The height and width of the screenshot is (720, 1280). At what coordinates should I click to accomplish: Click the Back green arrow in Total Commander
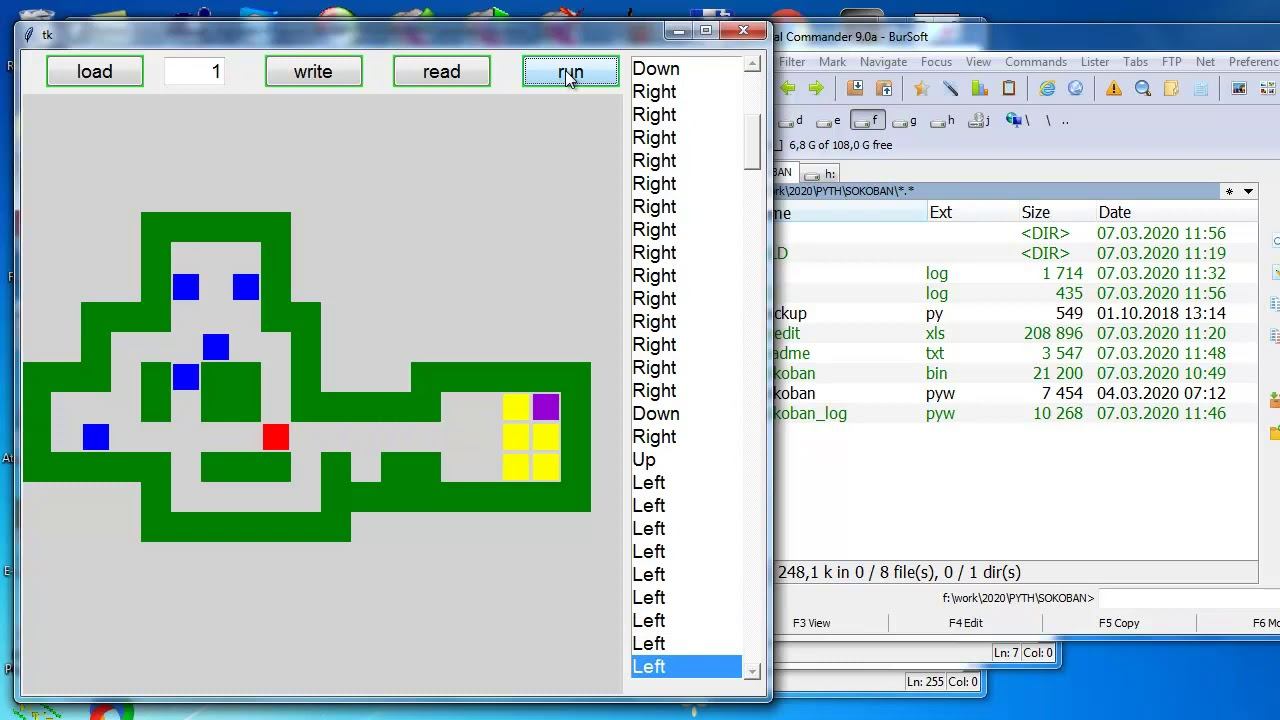(x=787, y=88)
